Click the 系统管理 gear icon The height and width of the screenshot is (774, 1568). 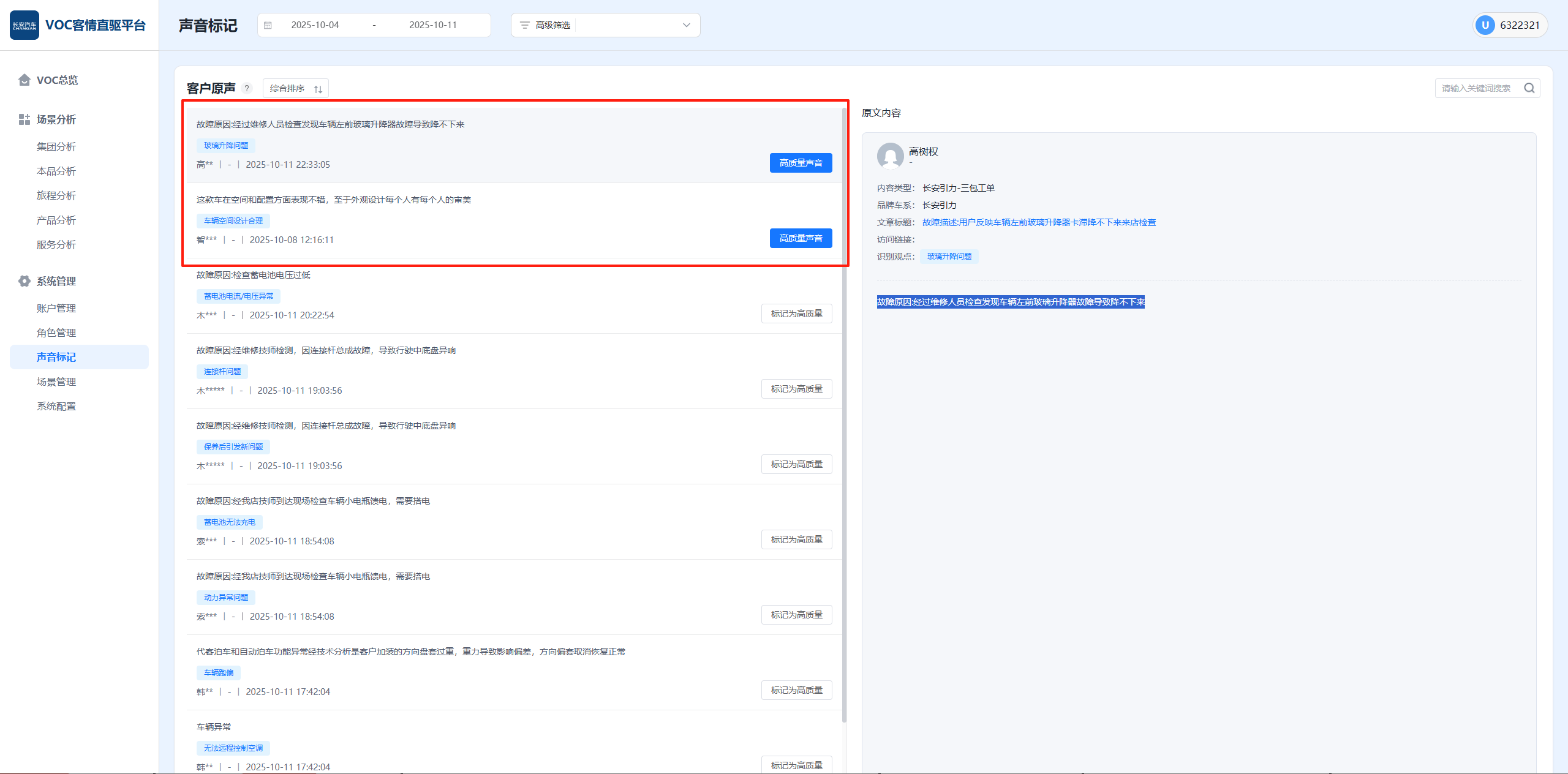pyautogui.click(x=24, y=281)
